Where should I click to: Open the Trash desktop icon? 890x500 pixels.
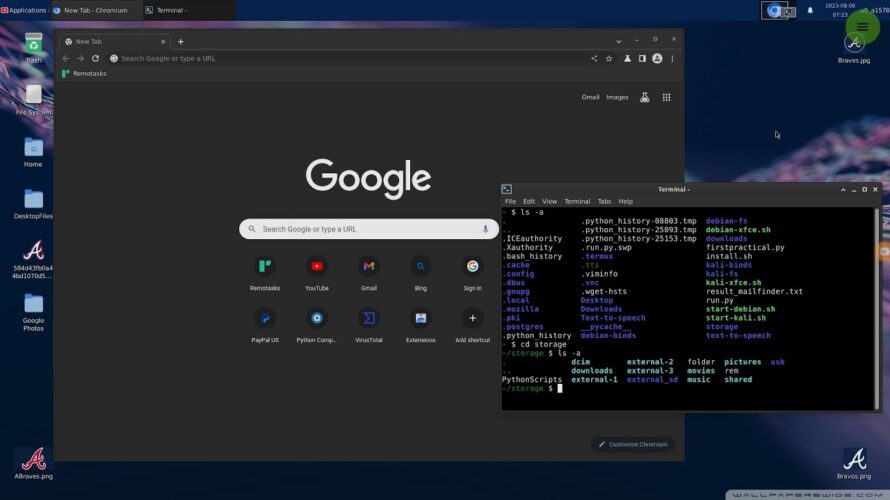pyautogui.click(x=33, y=44)
